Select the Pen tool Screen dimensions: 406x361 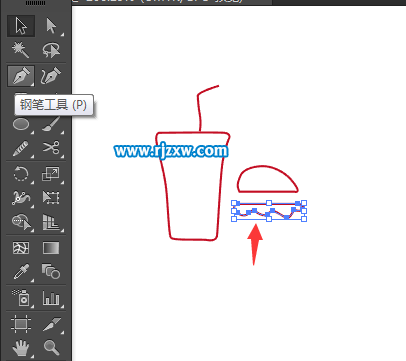click(21, 76)
